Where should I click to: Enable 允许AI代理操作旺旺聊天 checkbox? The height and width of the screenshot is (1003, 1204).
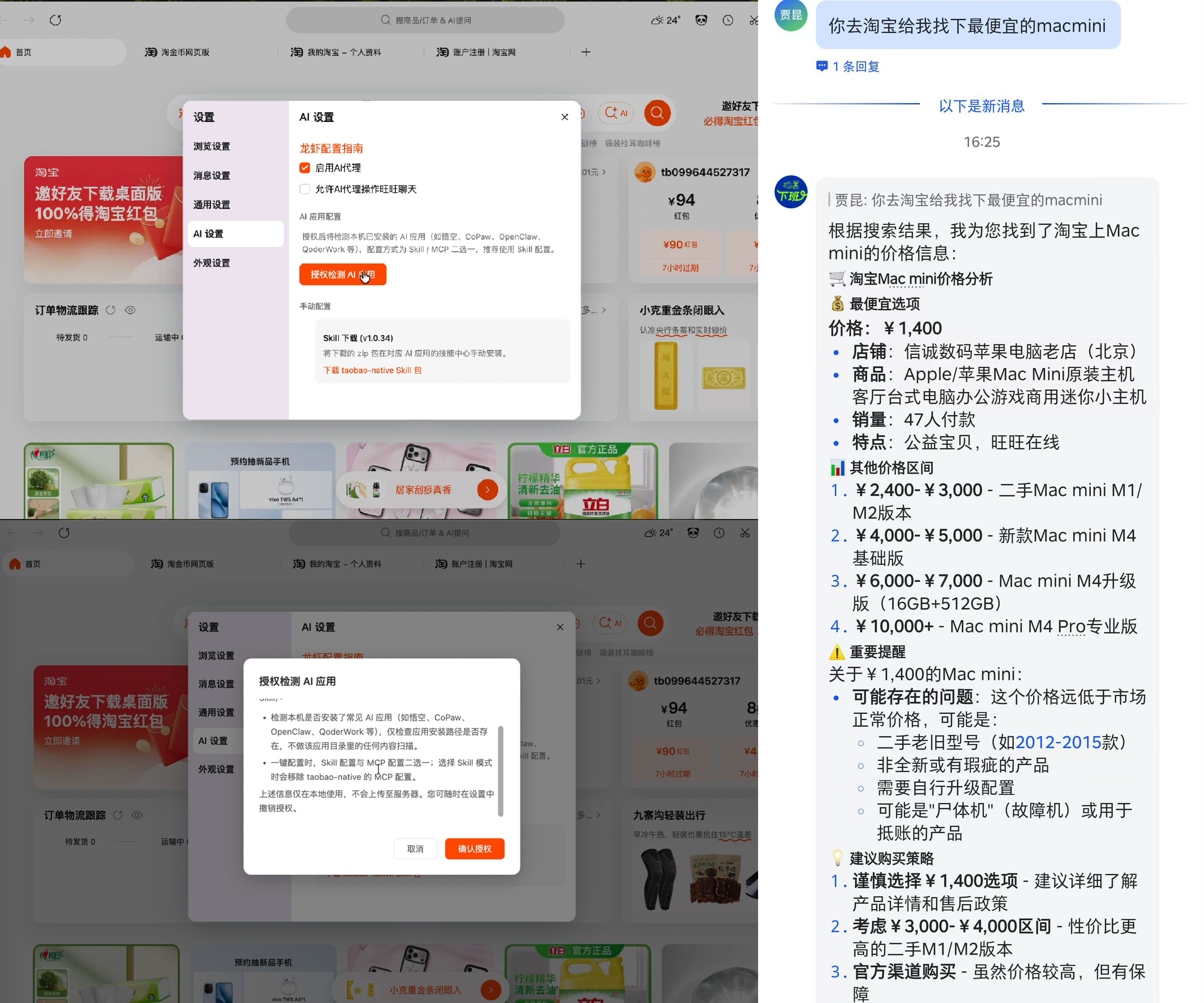click(x=304, y=189)
